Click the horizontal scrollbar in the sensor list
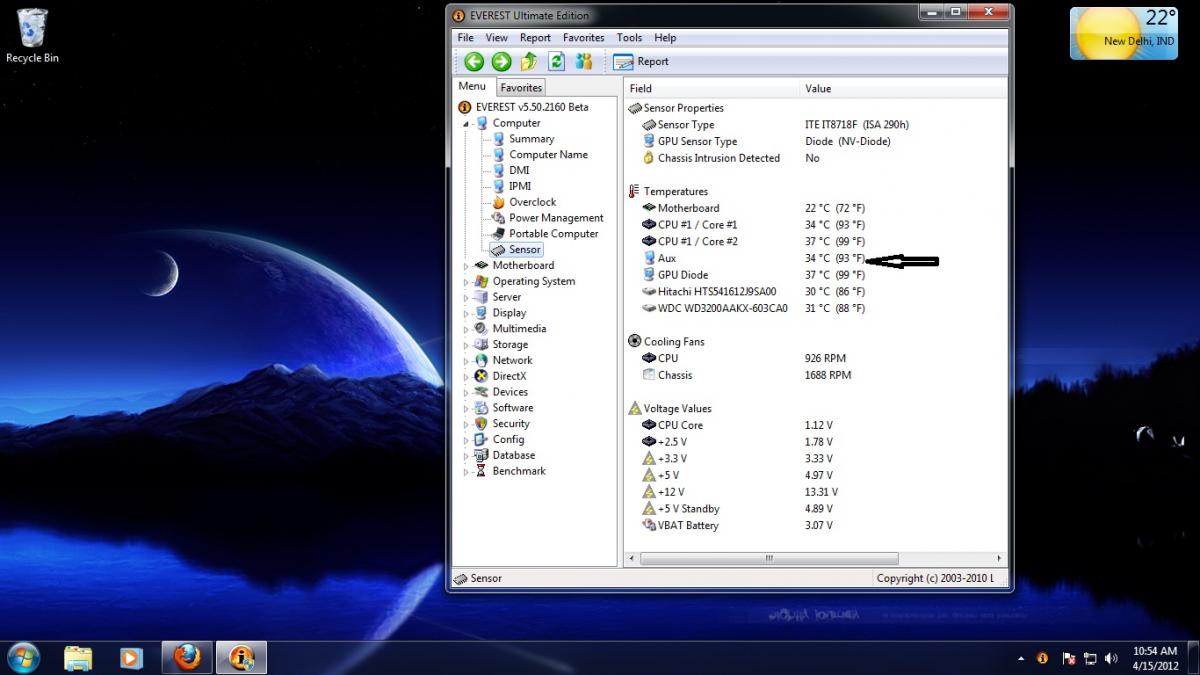 pos(814,558)
